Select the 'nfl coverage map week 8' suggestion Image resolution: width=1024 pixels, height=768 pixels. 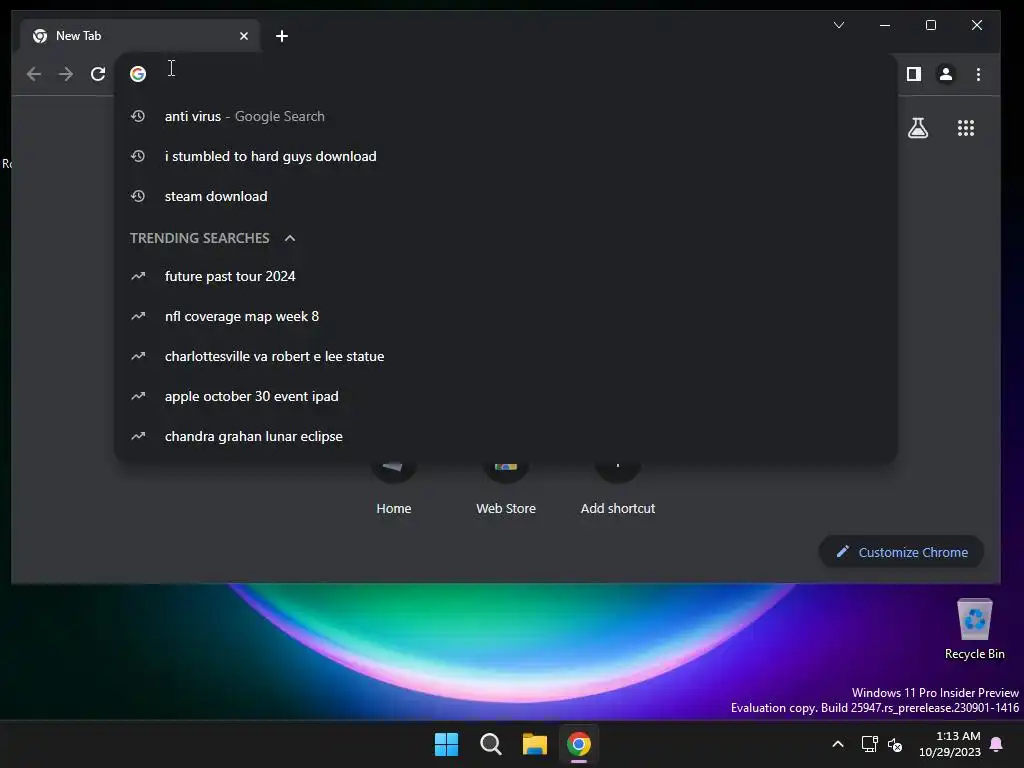[x=505, y=316]
